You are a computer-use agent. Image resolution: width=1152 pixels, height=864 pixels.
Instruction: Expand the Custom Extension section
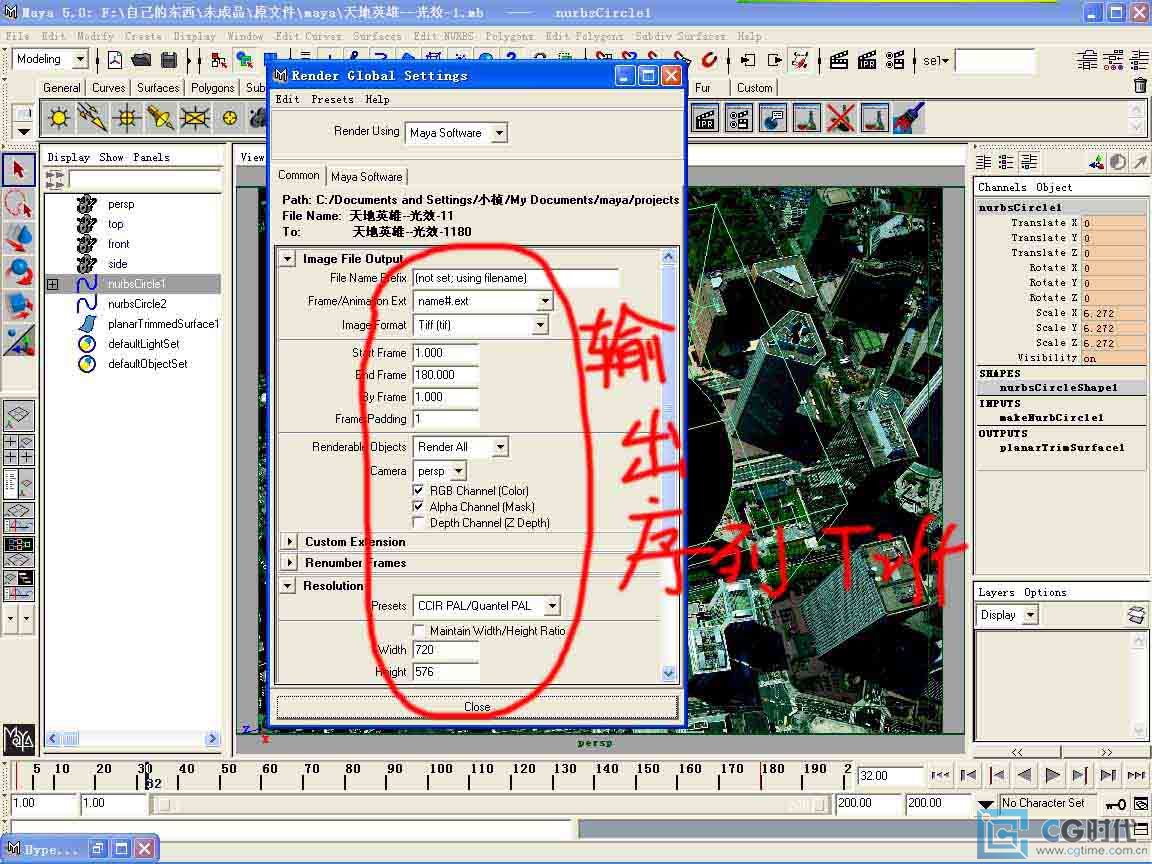tap(289, 541)
